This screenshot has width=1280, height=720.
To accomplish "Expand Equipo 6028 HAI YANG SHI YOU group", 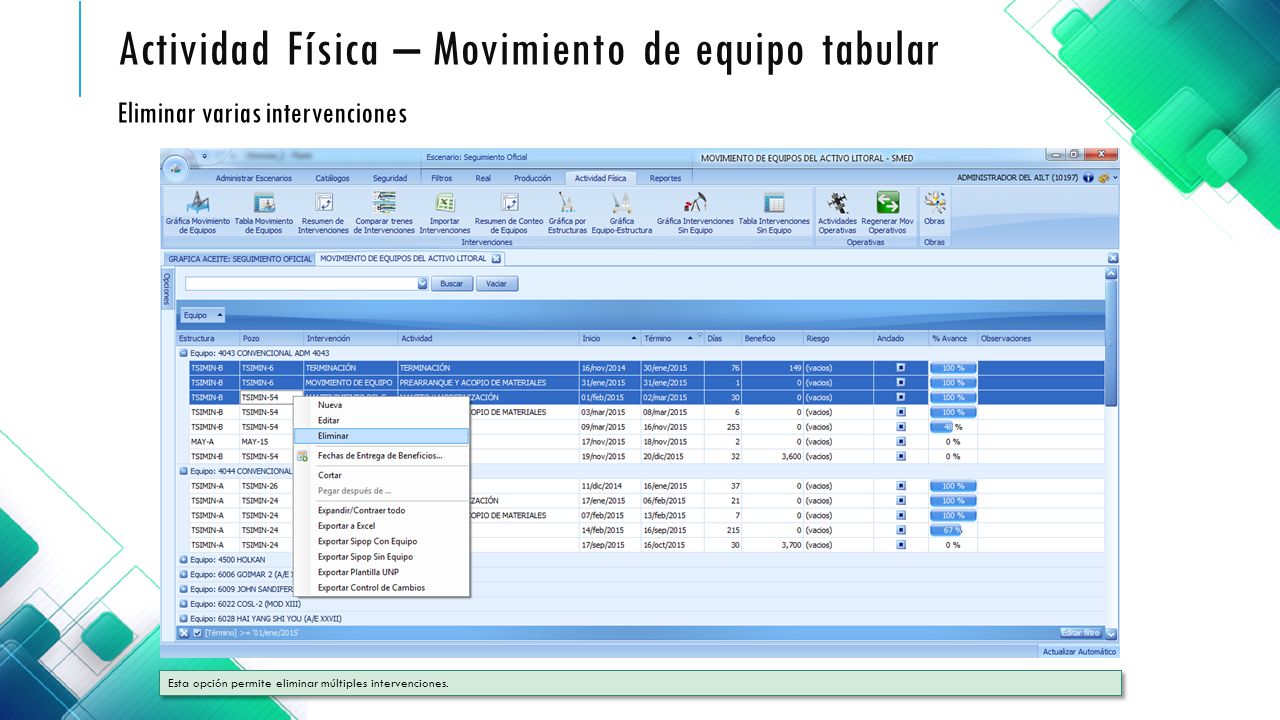I will [184, 619].
